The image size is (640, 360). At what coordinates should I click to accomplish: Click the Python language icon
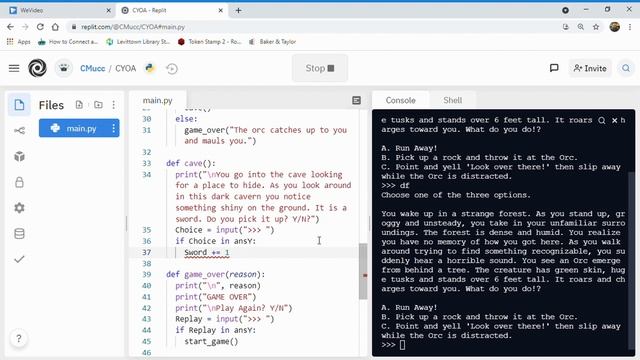pos(150,68)
